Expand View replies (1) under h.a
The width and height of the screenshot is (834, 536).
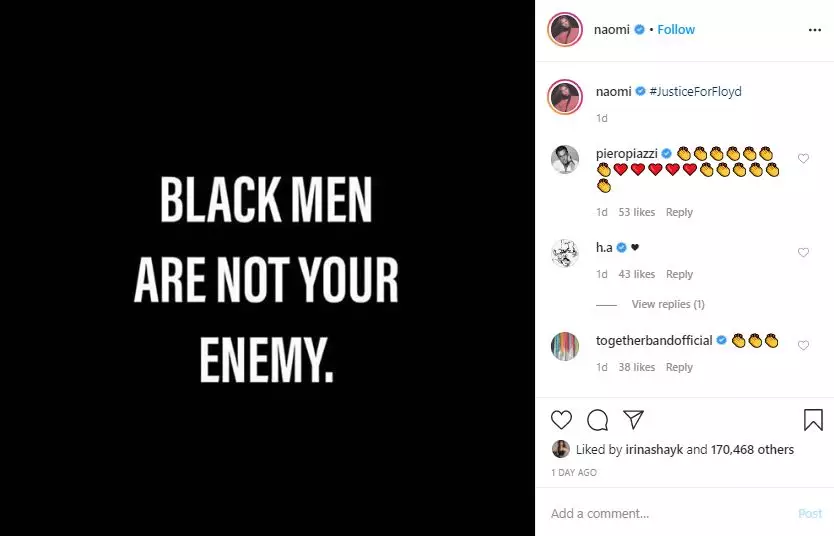coord(668,304)
